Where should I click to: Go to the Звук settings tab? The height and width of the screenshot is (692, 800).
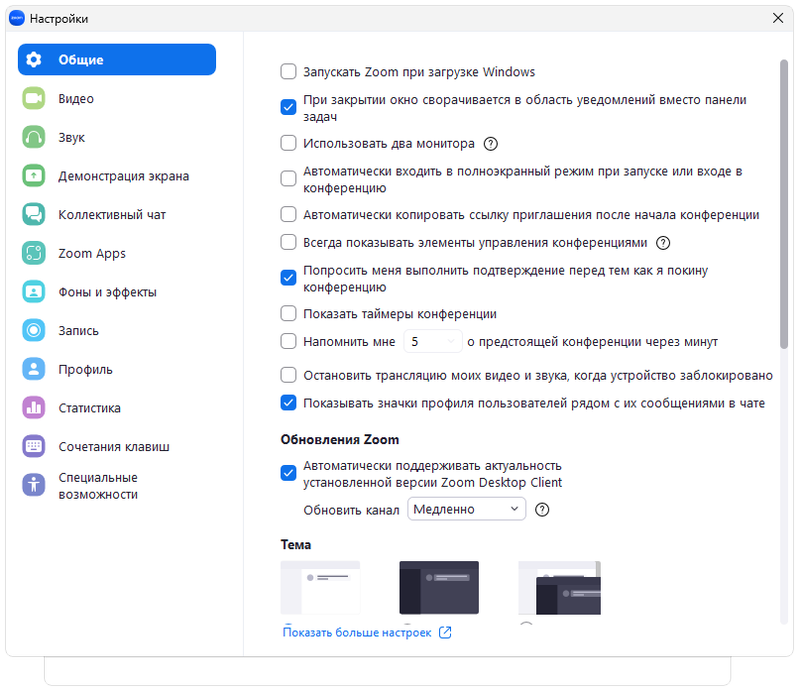[x=117, y=137]
